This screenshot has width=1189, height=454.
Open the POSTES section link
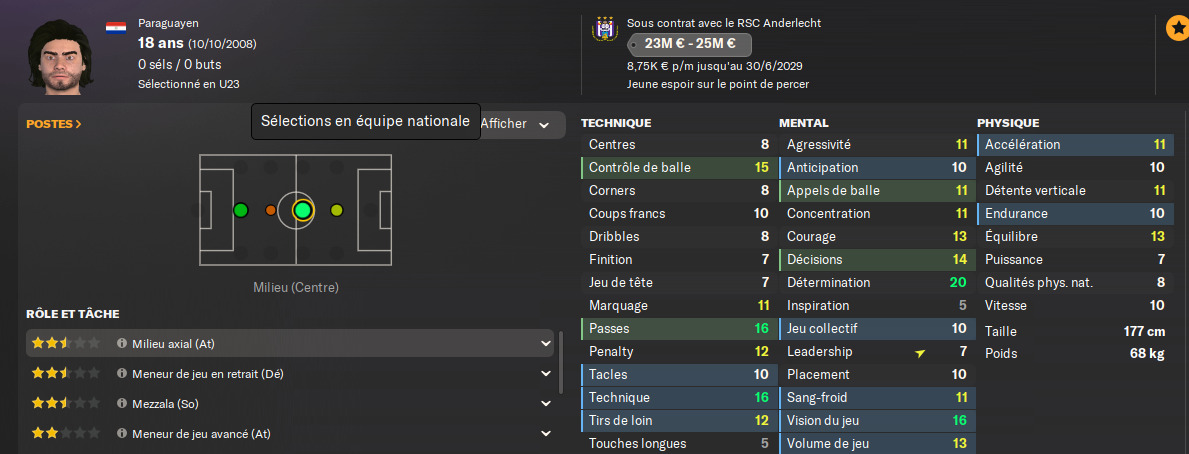pos(54,124)
